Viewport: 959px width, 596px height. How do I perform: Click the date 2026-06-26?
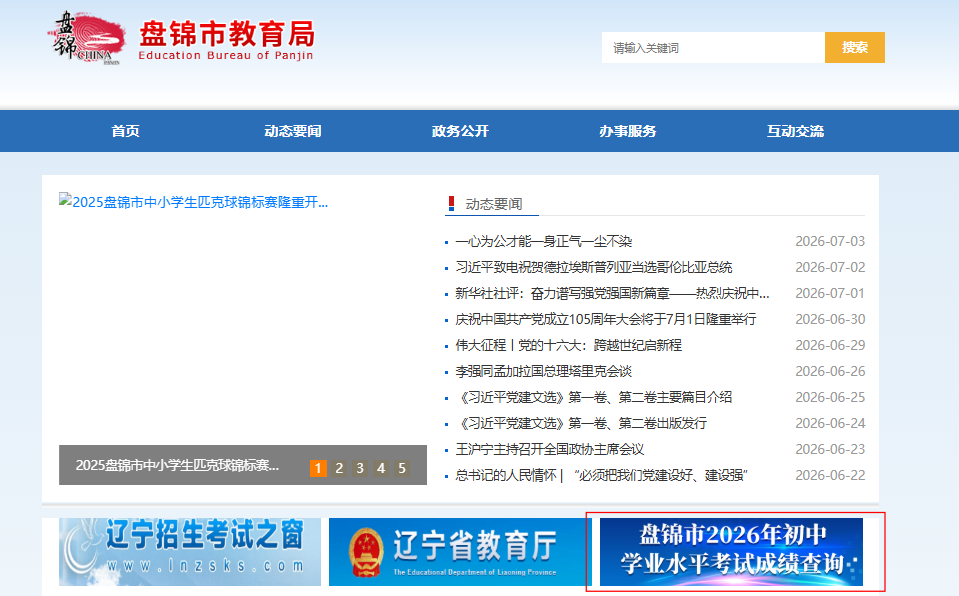(830, 371)
